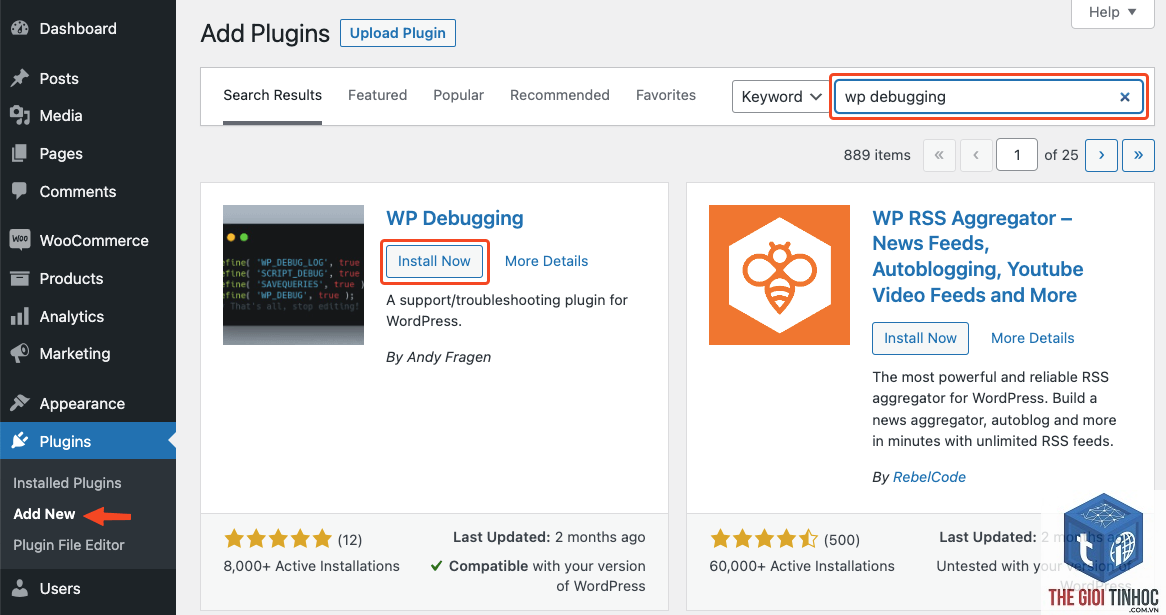Click the Analytics bar chart icon
The width and height of the screenshot is (1166, 615).
click(x=20, y=316)
